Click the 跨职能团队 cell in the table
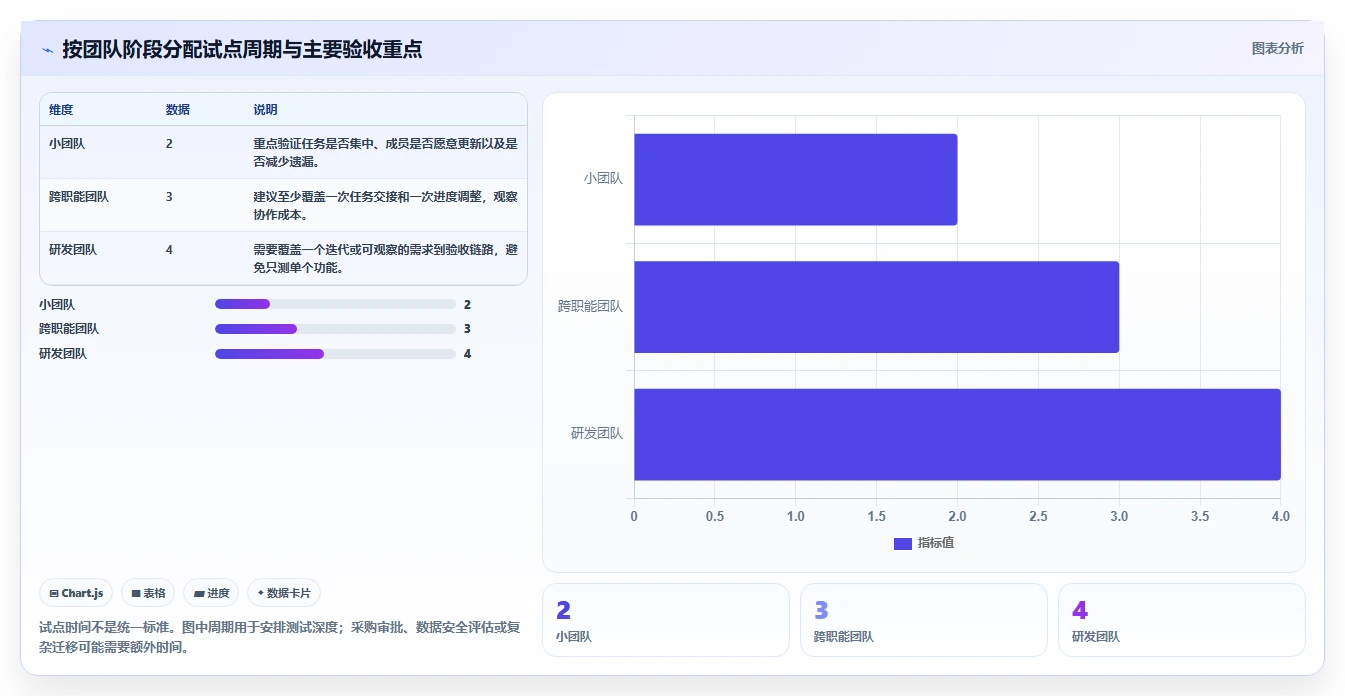This screenshot has width=1345, height=696. click(x=79, y=197)
